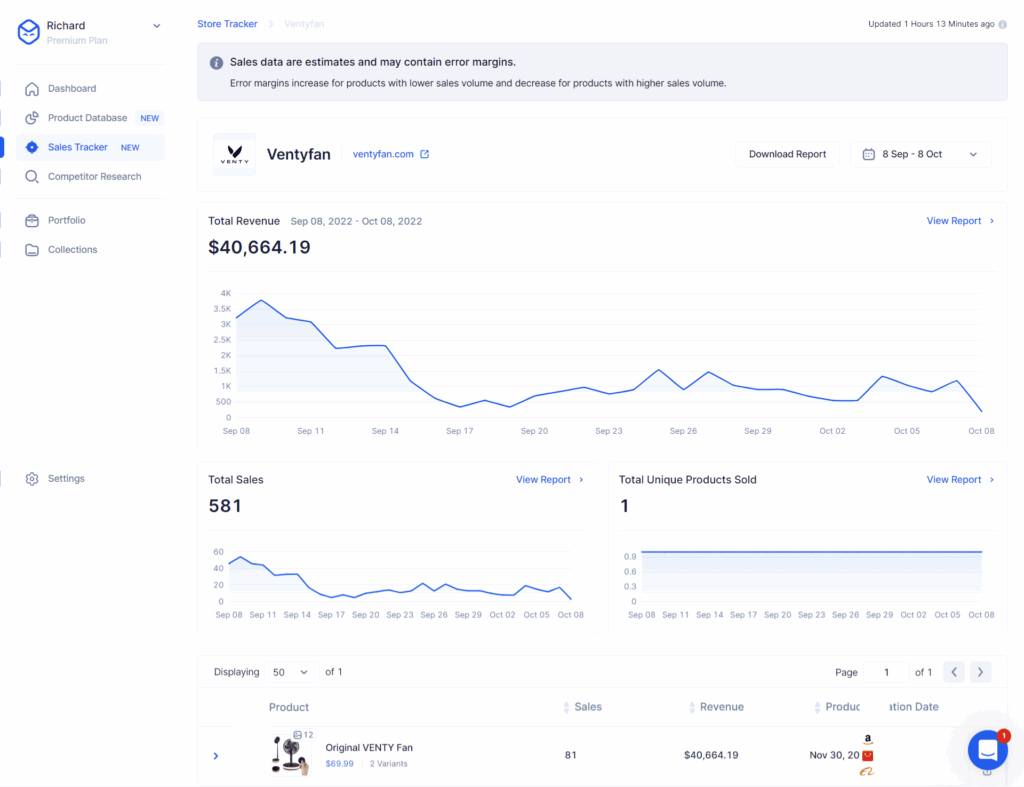Viewport: 1024px width, 787px height.
Task: Click the sales count 81 in the product row
Action: pos(571,756)
